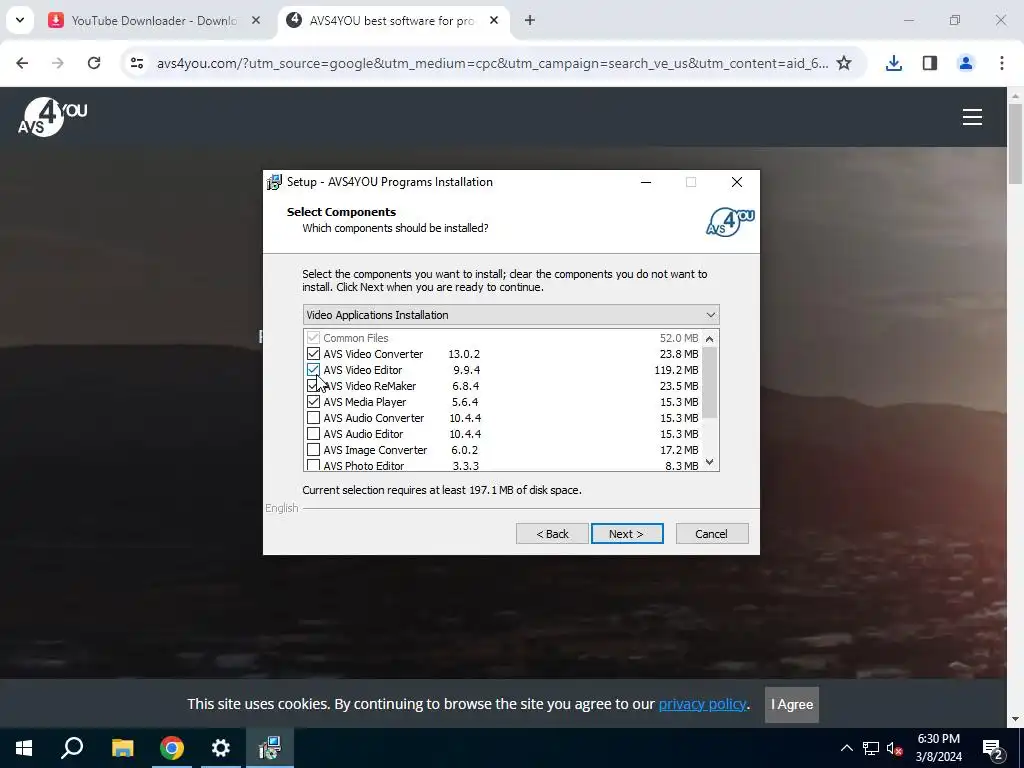The width and height of the screenshot is (1024, 768).
Task: Open Settings from the taskbar
Action: pyautogui.click(x=221, y=748)
